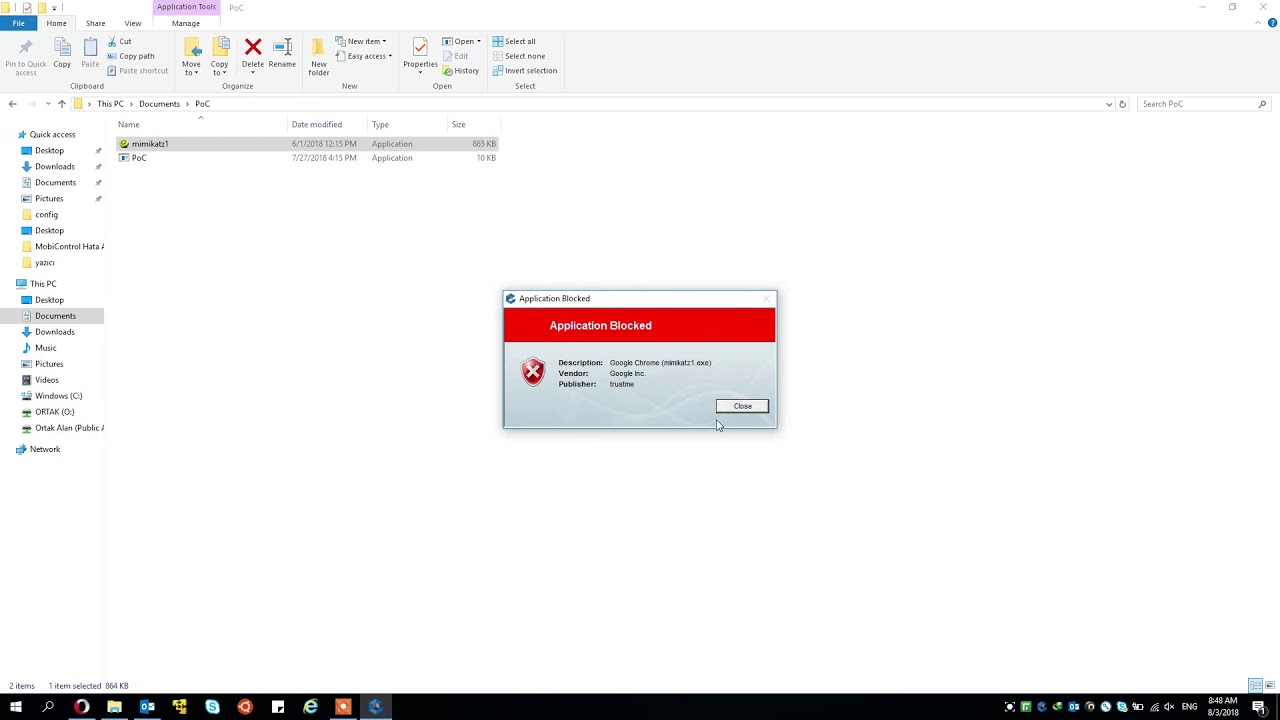Click History in the Open group
Screen dimensions: 1280x720
pyautogui.click(x=461, y=71)
